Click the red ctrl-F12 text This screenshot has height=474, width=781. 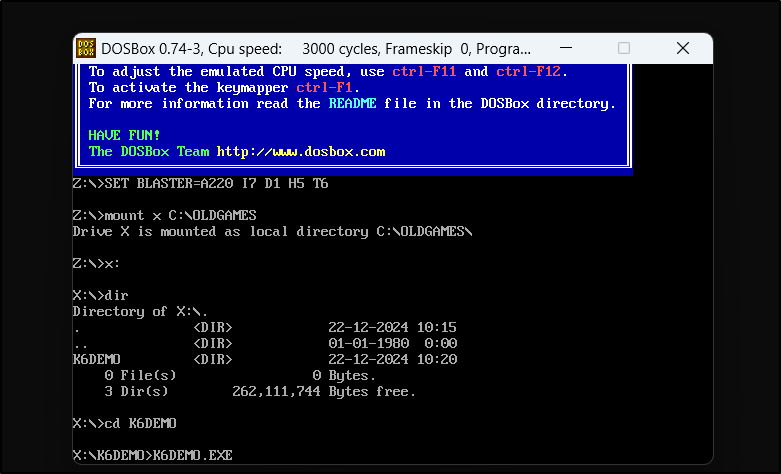[528, 71]
